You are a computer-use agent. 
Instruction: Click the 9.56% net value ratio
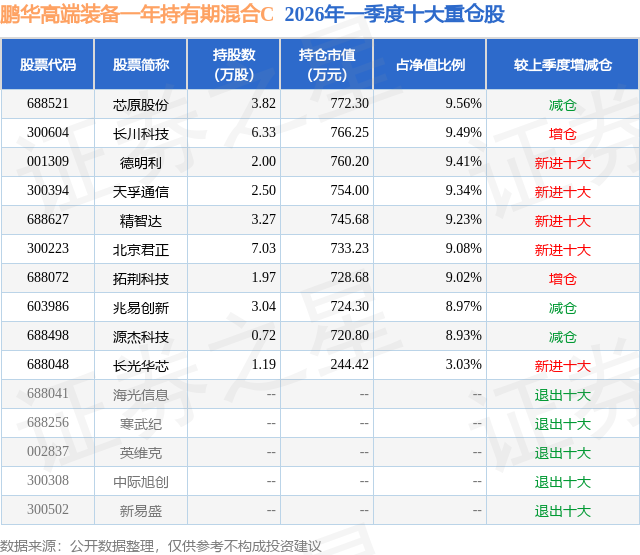[463, 104]
